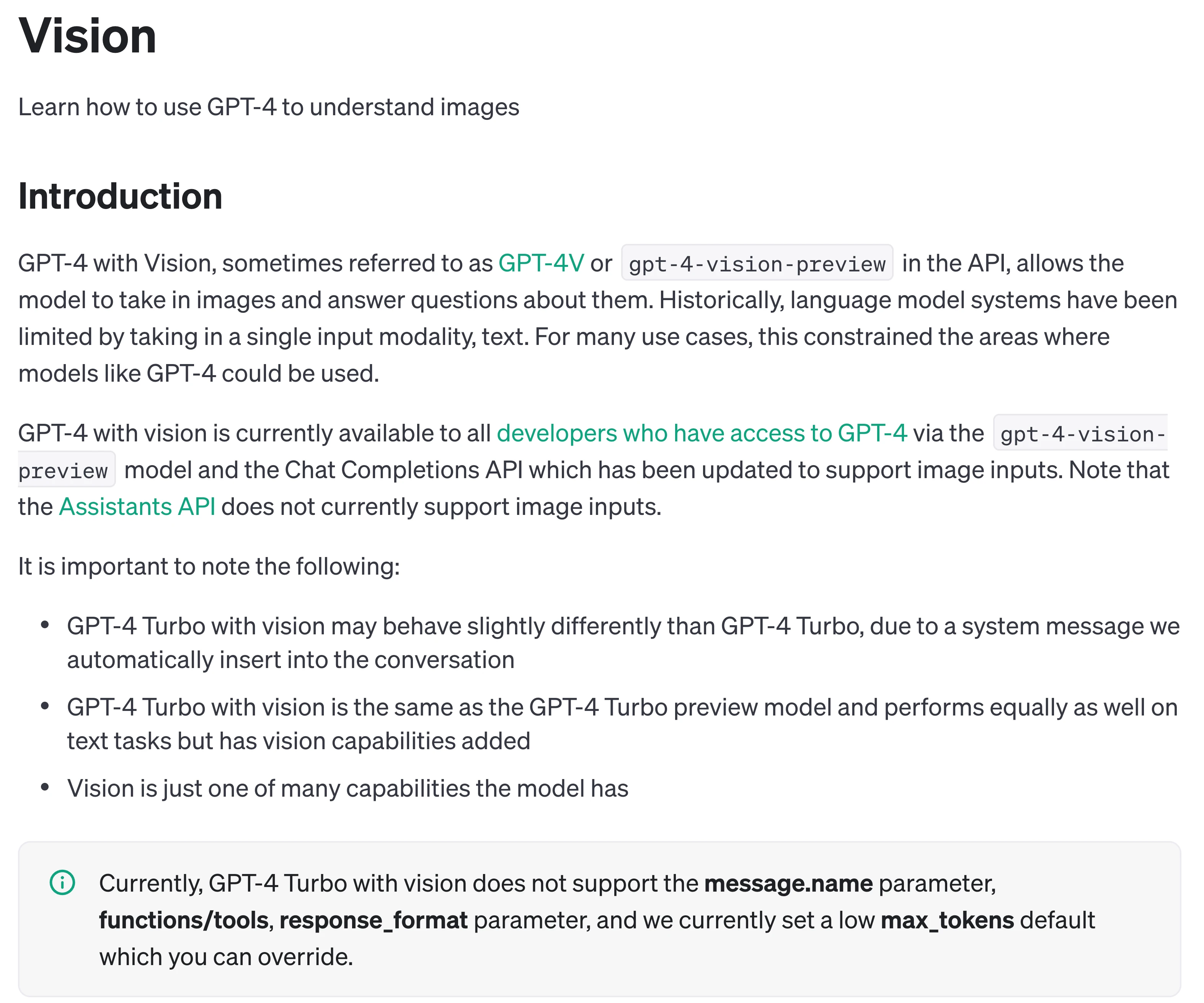Click the bold response_format text
1204x1003 pixels.
click(x=373, y=920)
